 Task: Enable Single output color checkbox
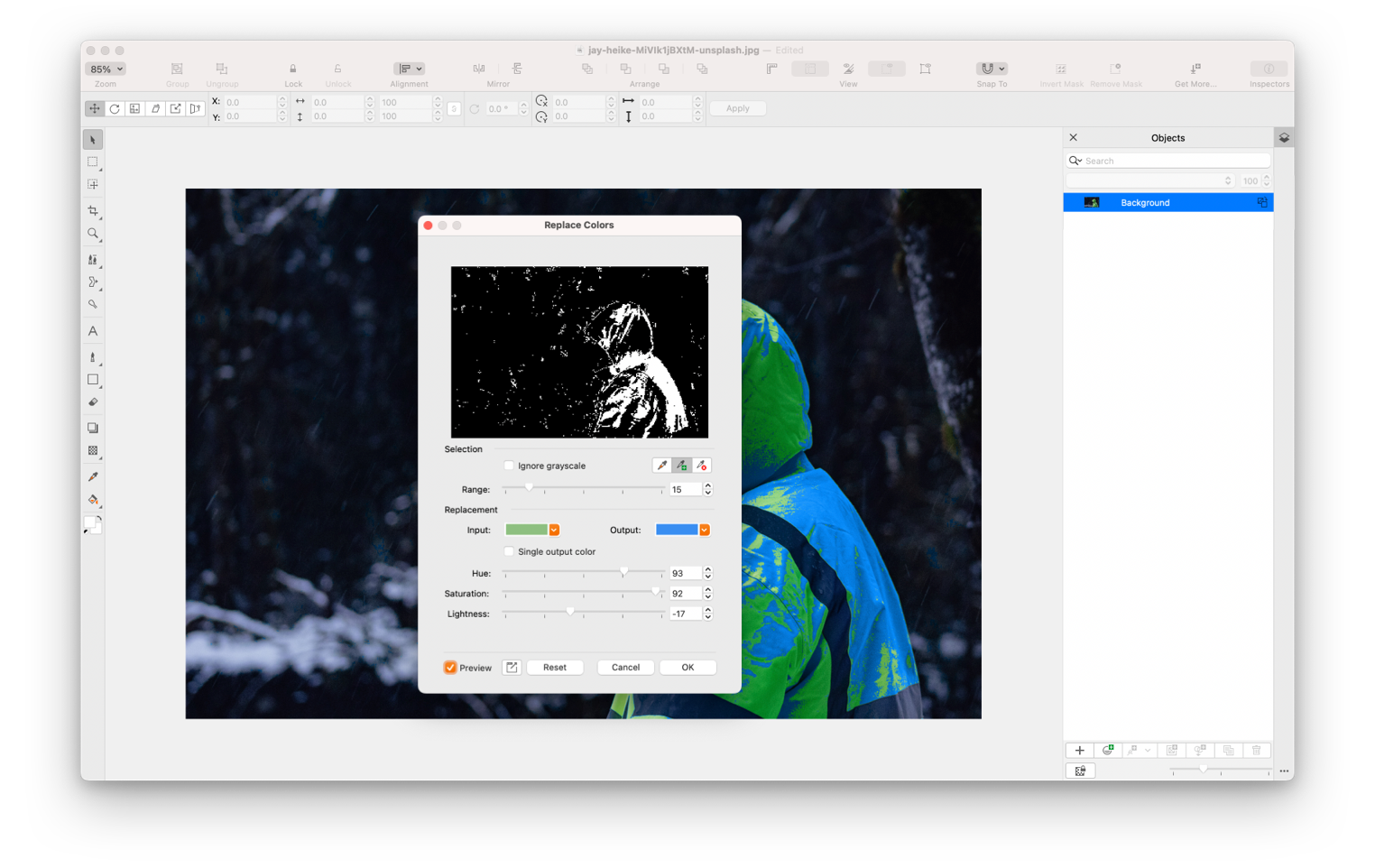click(x=509, y=551)
